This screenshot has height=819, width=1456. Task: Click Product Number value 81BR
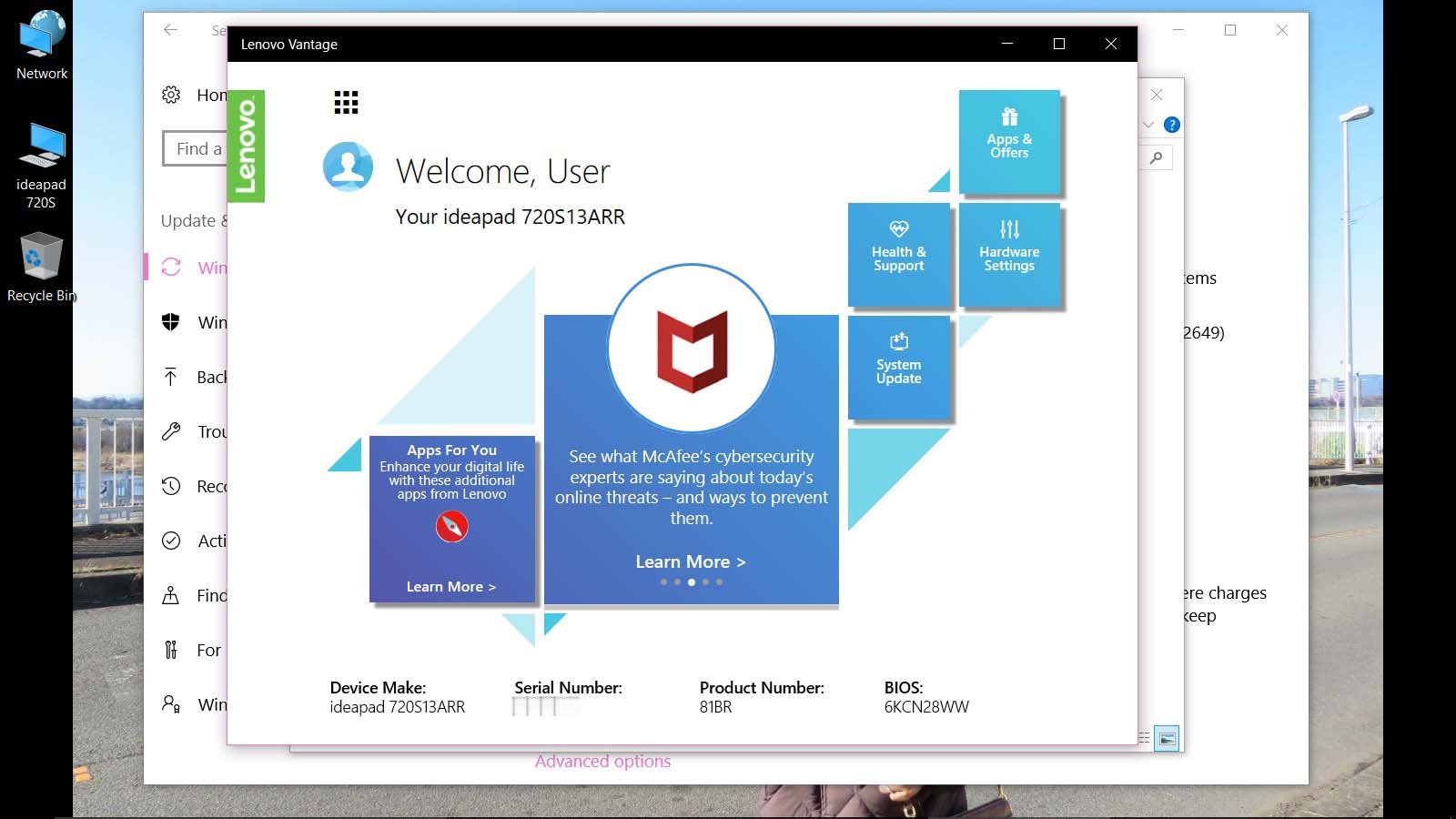click(715, 707)
